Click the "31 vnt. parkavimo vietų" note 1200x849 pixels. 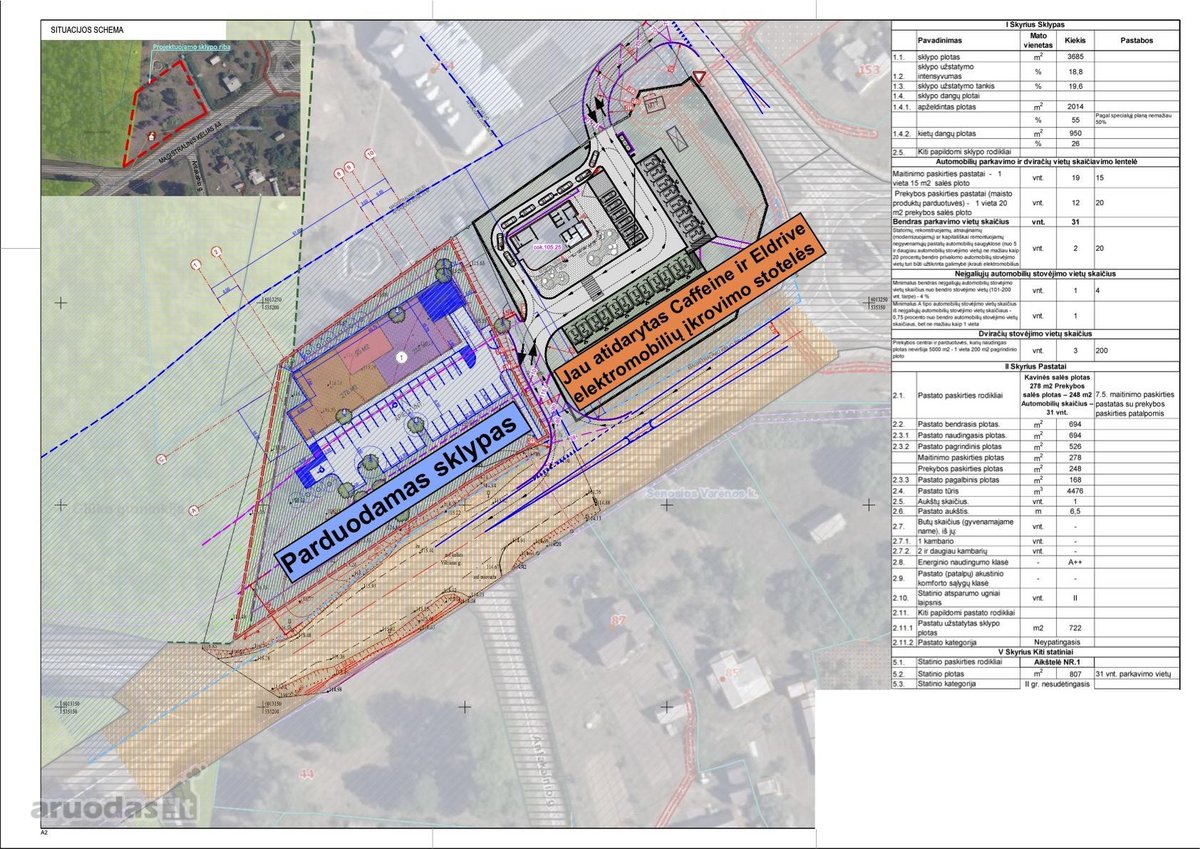(x=1132, y=675)
